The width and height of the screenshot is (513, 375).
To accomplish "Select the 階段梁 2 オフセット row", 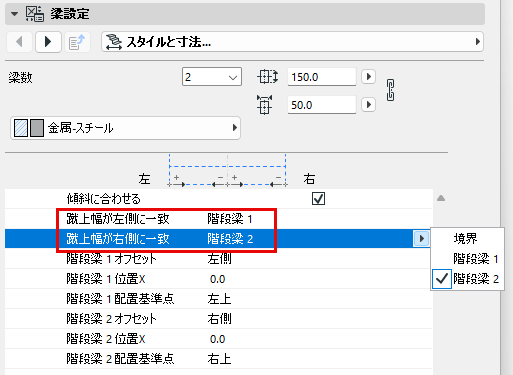I will (218, 319).
